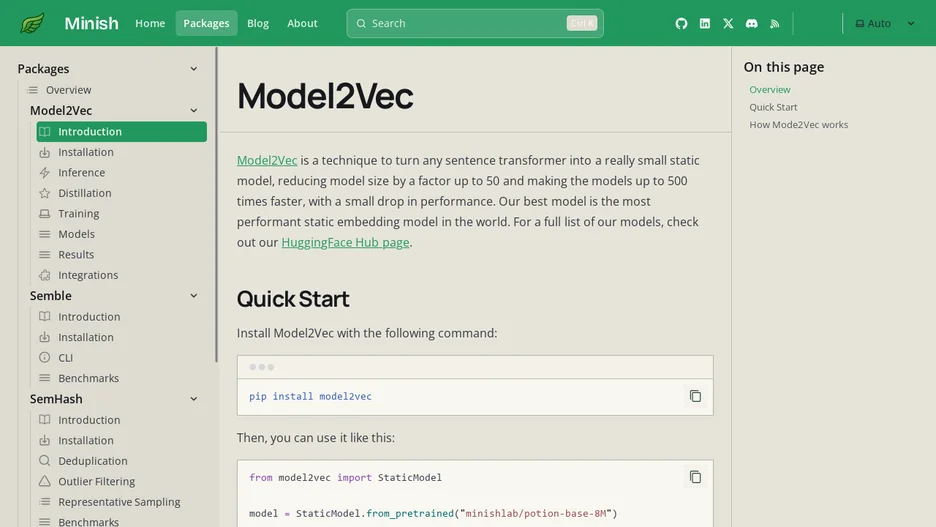This screenshot has height=527, width=936.
Task: Open the Training page
Action: tap(79, 214)
